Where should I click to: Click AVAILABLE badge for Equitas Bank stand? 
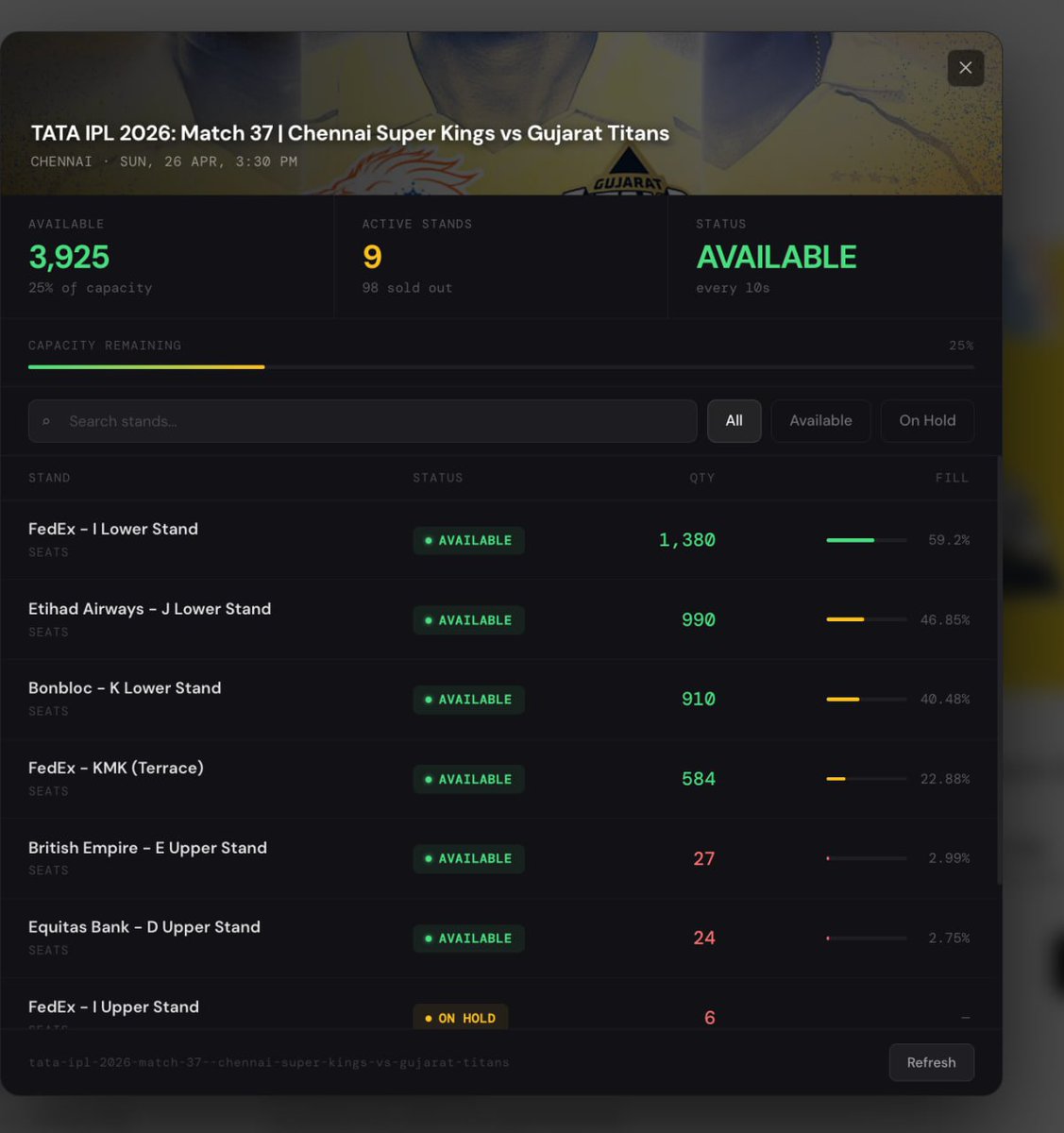[x=468, y=939]
